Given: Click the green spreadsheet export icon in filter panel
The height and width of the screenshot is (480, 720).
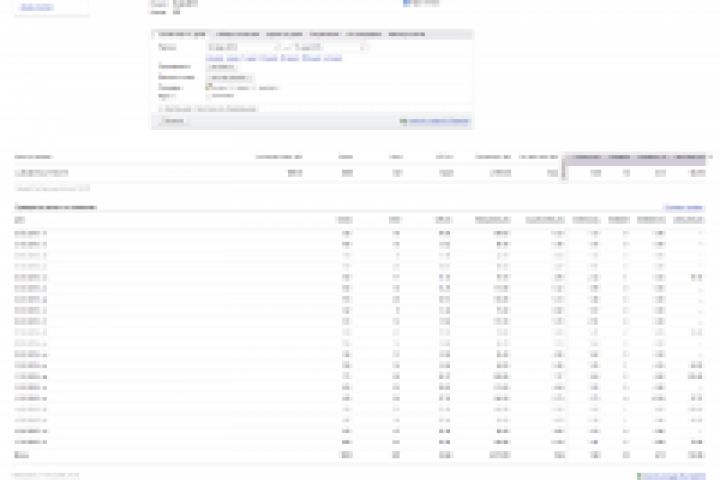Looking at the screenshot, I should pos(403,121).
